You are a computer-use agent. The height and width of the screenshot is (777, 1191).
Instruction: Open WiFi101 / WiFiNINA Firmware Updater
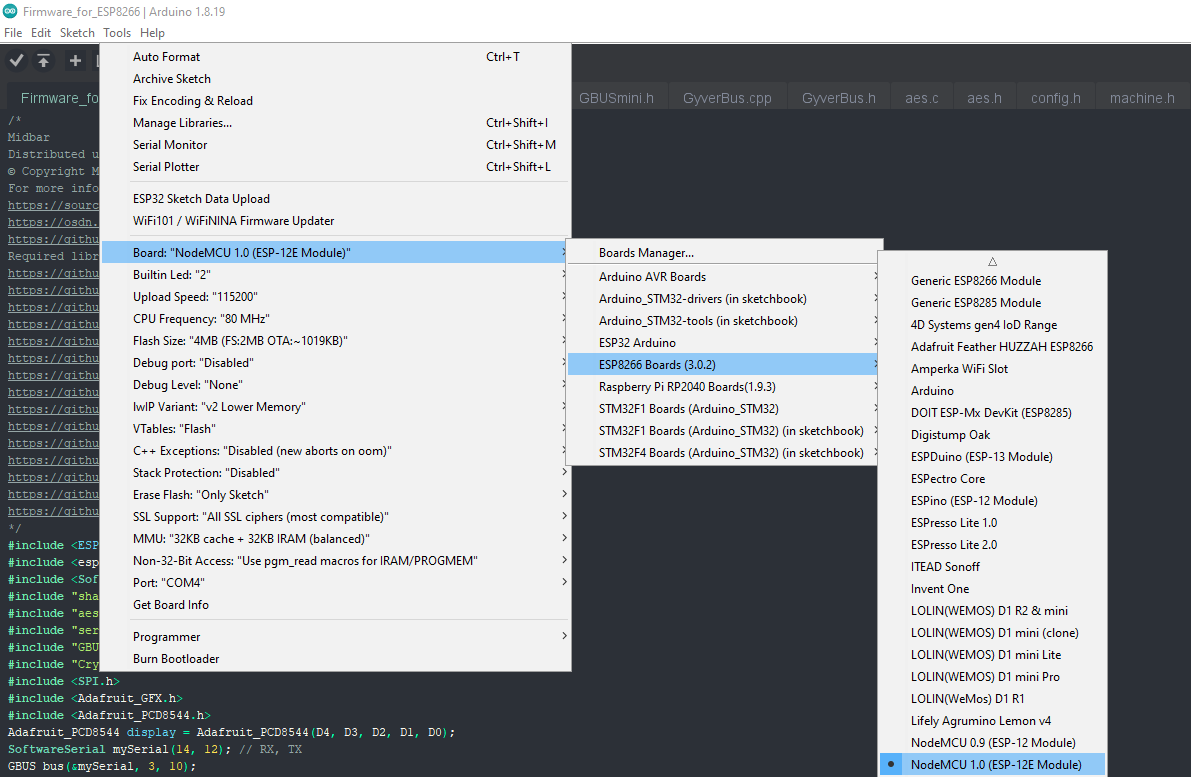click(x=336, y=221)
